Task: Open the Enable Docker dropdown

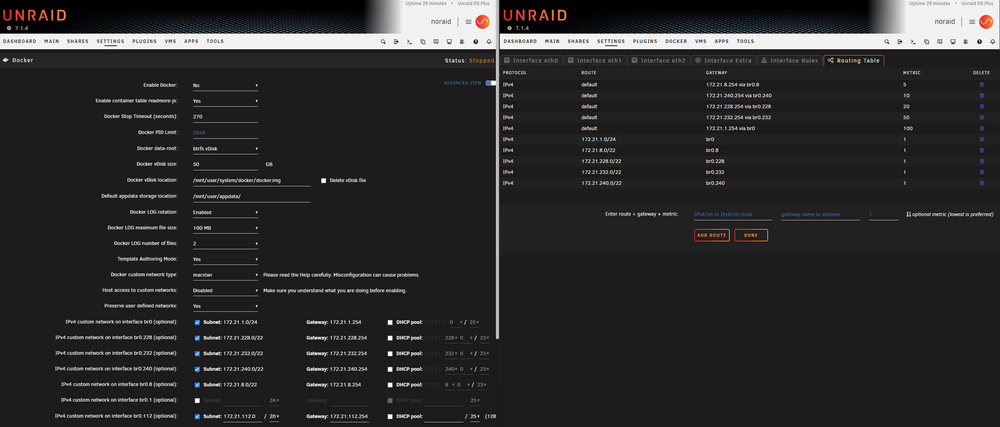Action: 225,85
